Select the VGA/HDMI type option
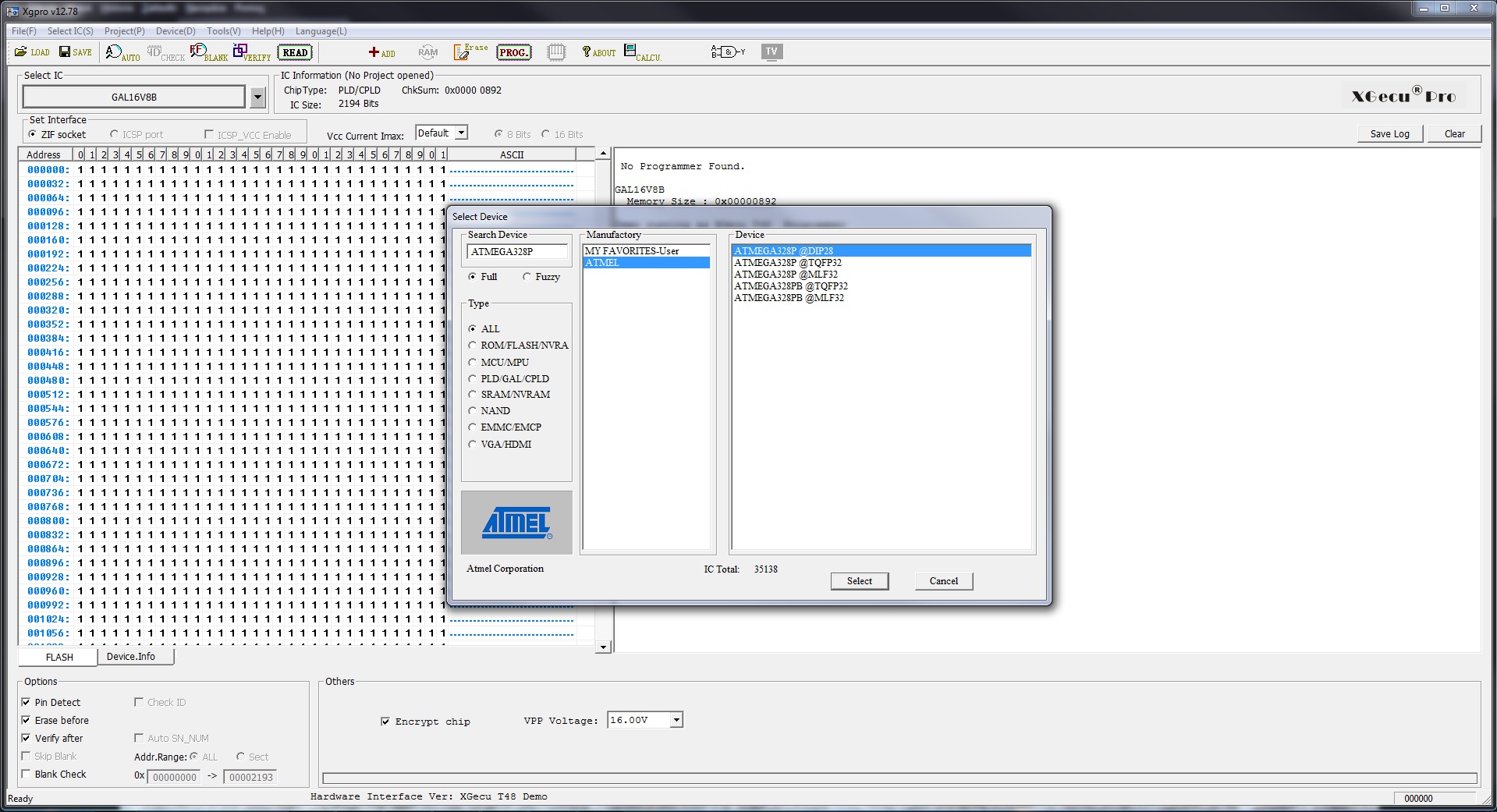The width and height of the screenshot is (1497, 812). [x=473, y=445]
